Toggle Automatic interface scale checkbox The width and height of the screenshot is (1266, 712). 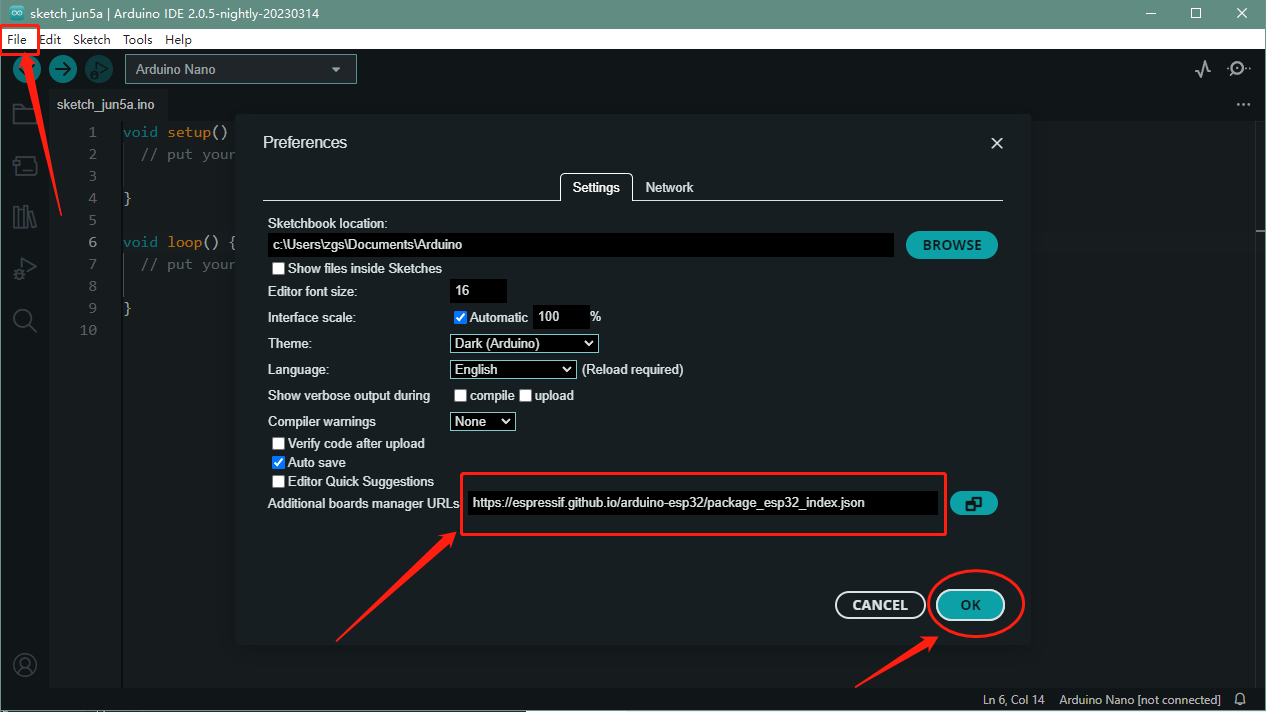[x=460, y=317]
